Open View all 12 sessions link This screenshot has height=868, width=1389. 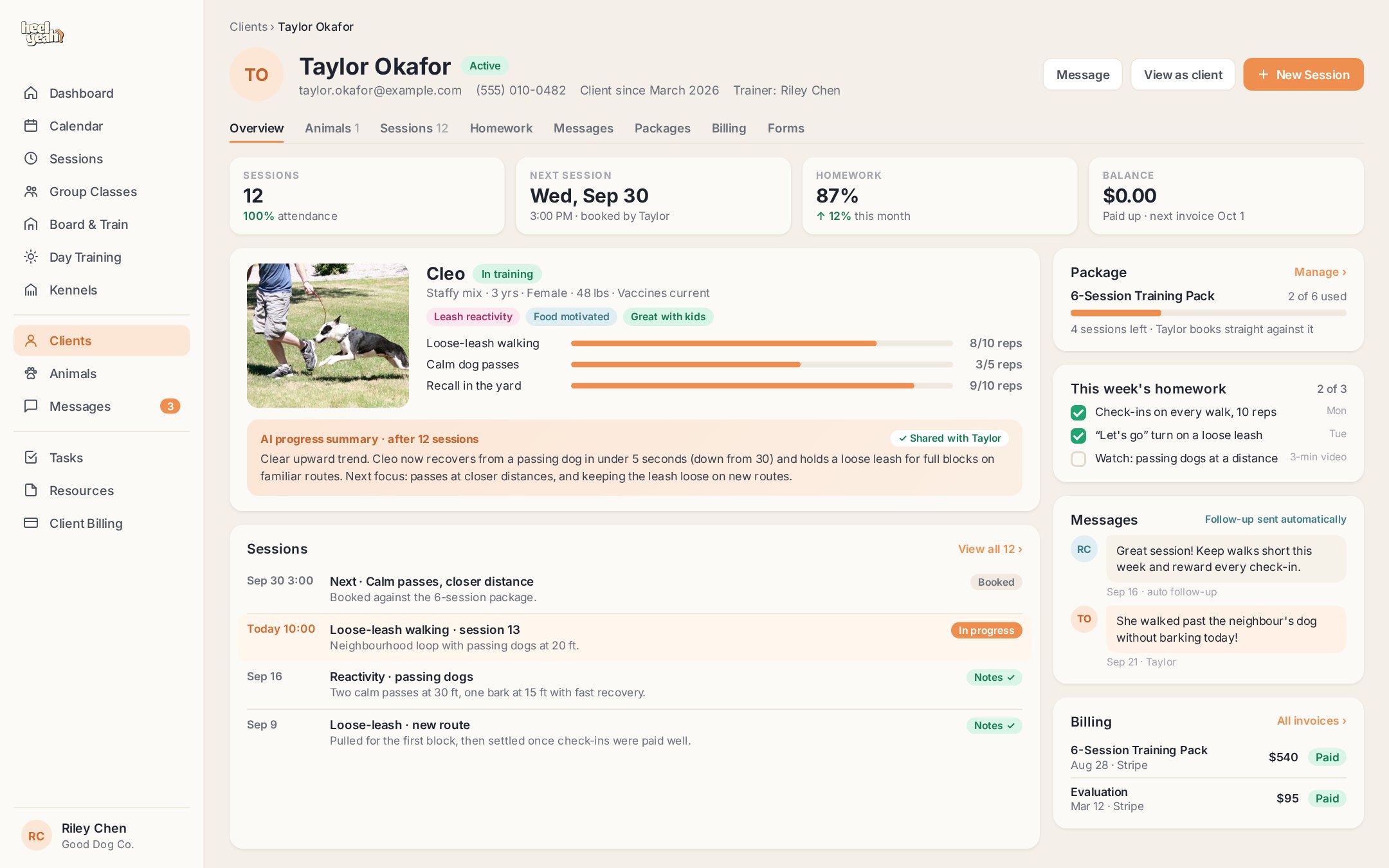(x=990, y=549)
